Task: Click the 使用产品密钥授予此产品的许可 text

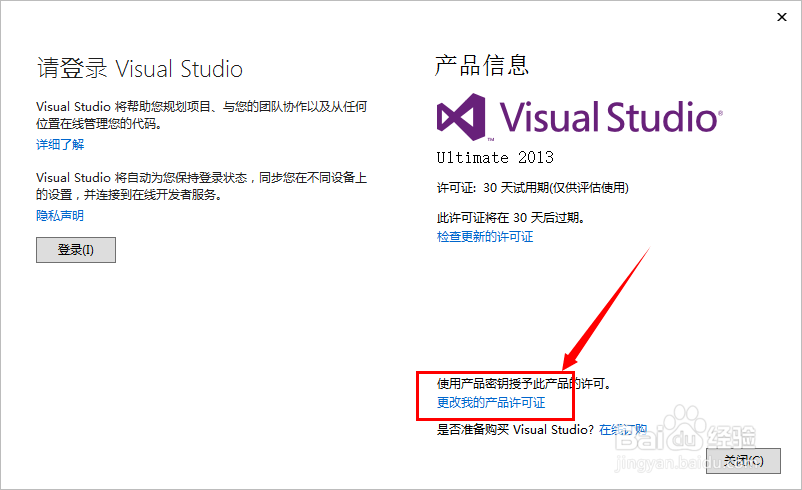Action: click(x=524, y=384)
